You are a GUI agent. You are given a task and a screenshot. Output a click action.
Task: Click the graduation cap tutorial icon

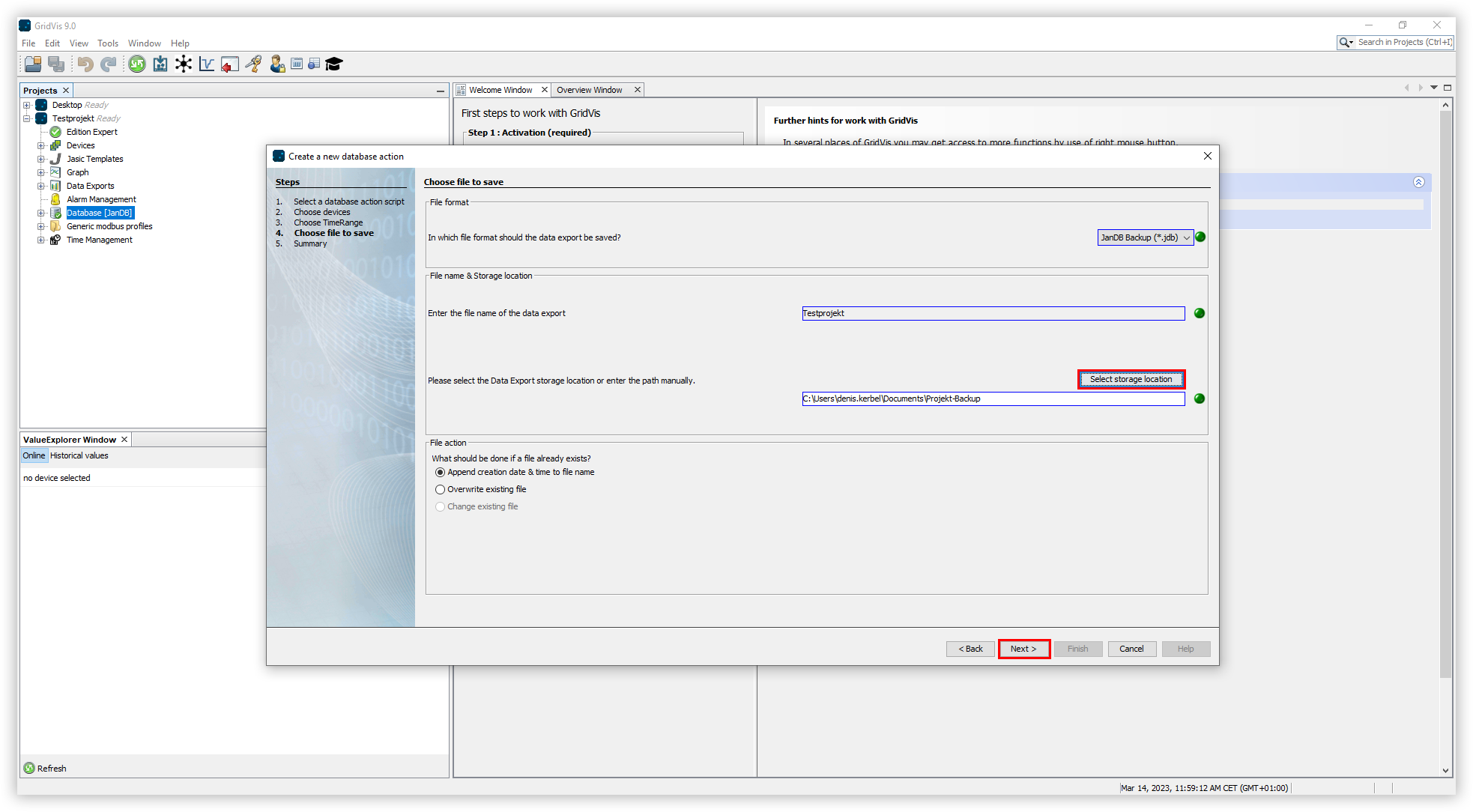click(x=334, y=64)
